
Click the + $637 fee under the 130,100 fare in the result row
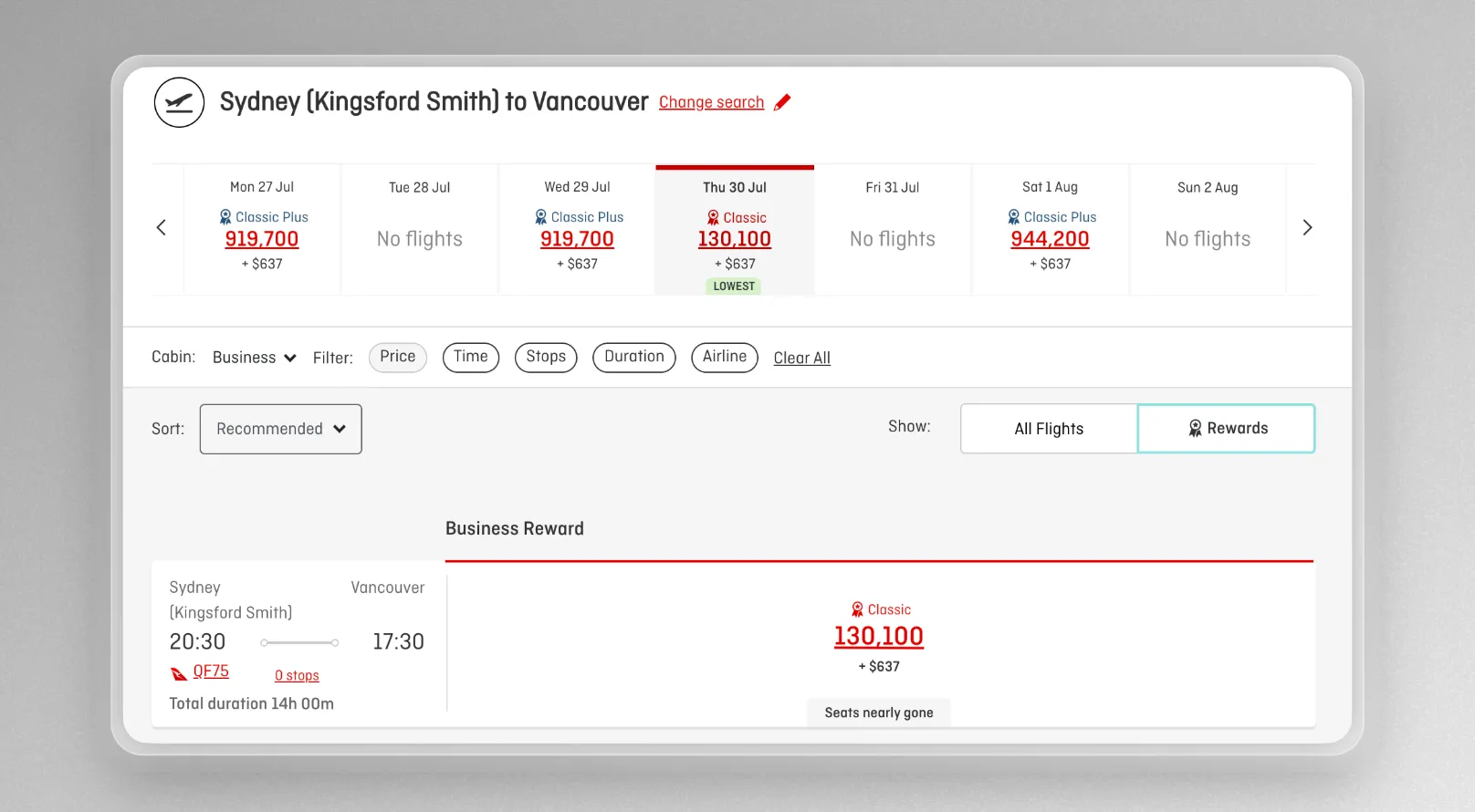click(x=879, y=667)
